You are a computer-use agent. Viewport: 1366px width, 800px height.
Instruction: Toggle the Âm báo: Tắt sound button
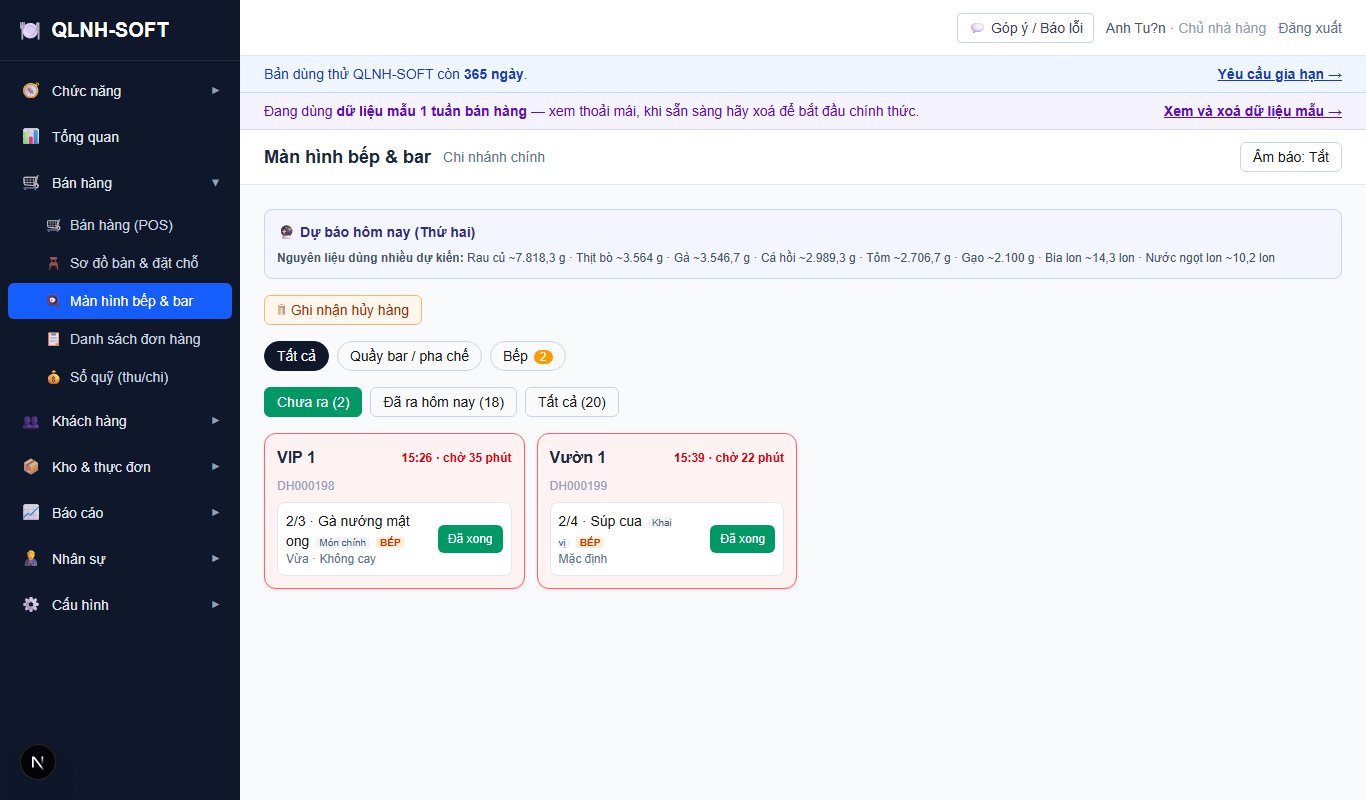1290,157
